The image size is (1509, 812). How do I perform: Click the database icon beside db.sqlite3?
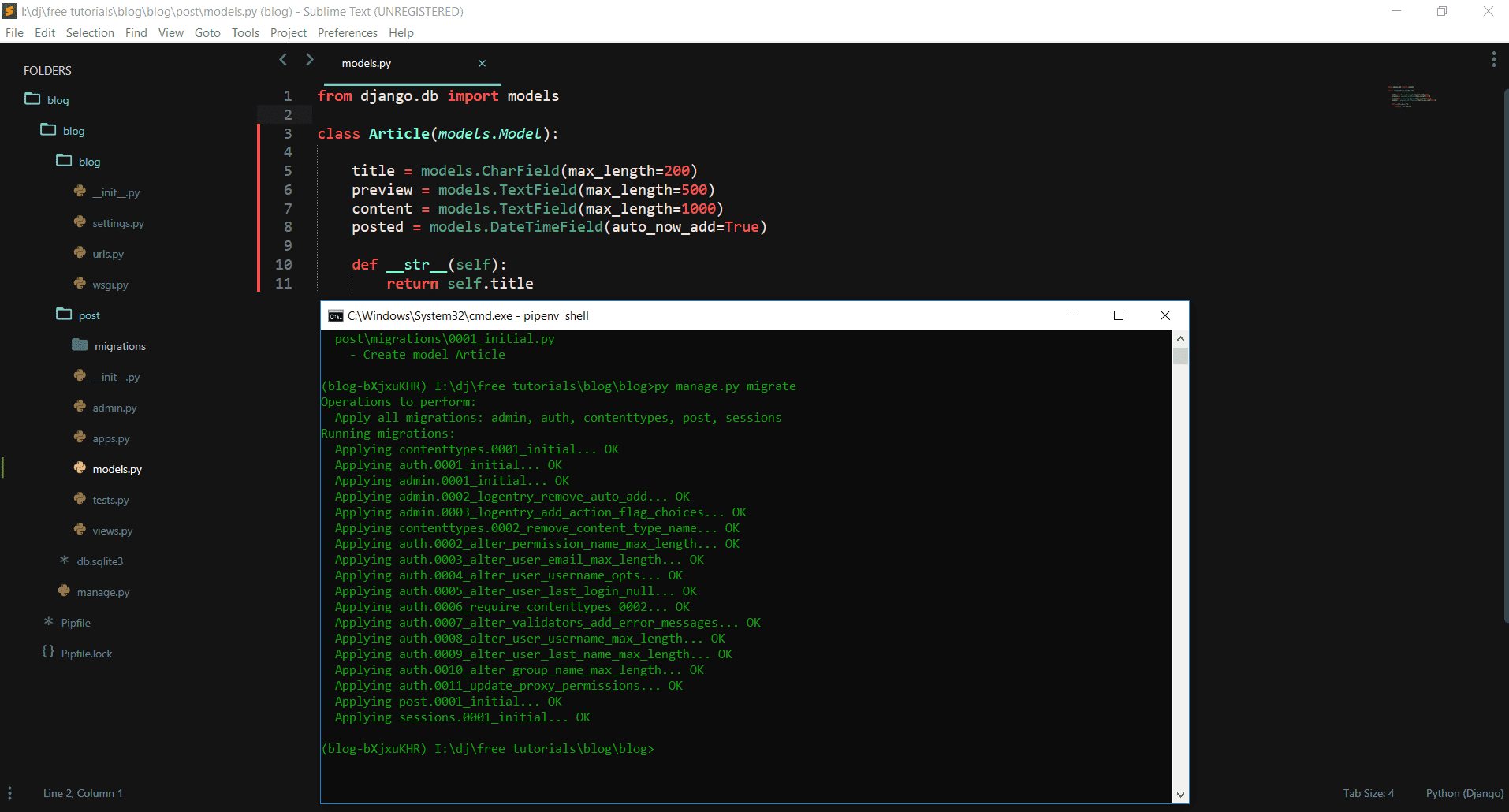[x=65, y=561]
